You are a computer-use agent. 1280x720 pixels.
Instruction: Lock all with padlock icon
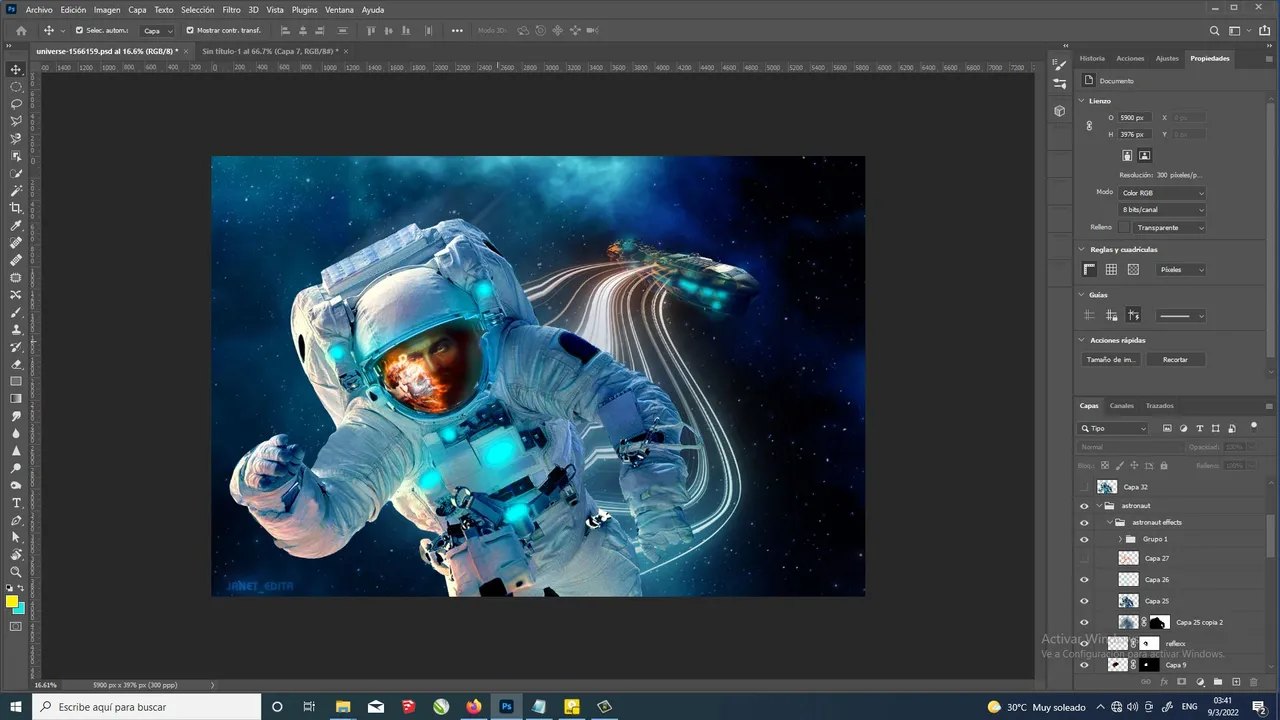click(x=1163, y=465)
